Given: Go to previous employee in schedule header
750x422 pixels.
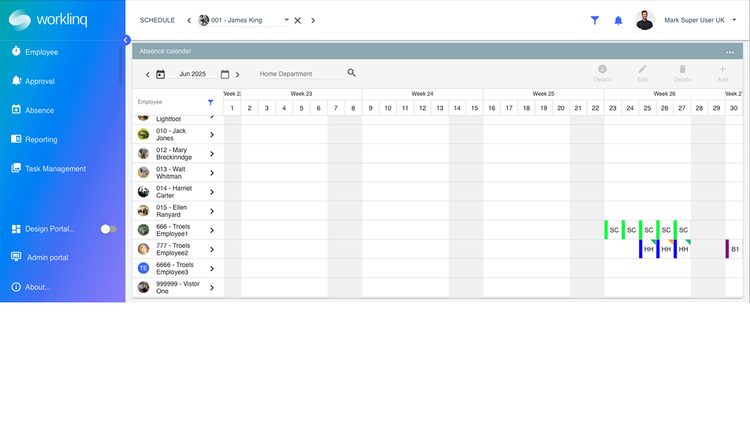Looking at the screenshot, I should 189,20.
